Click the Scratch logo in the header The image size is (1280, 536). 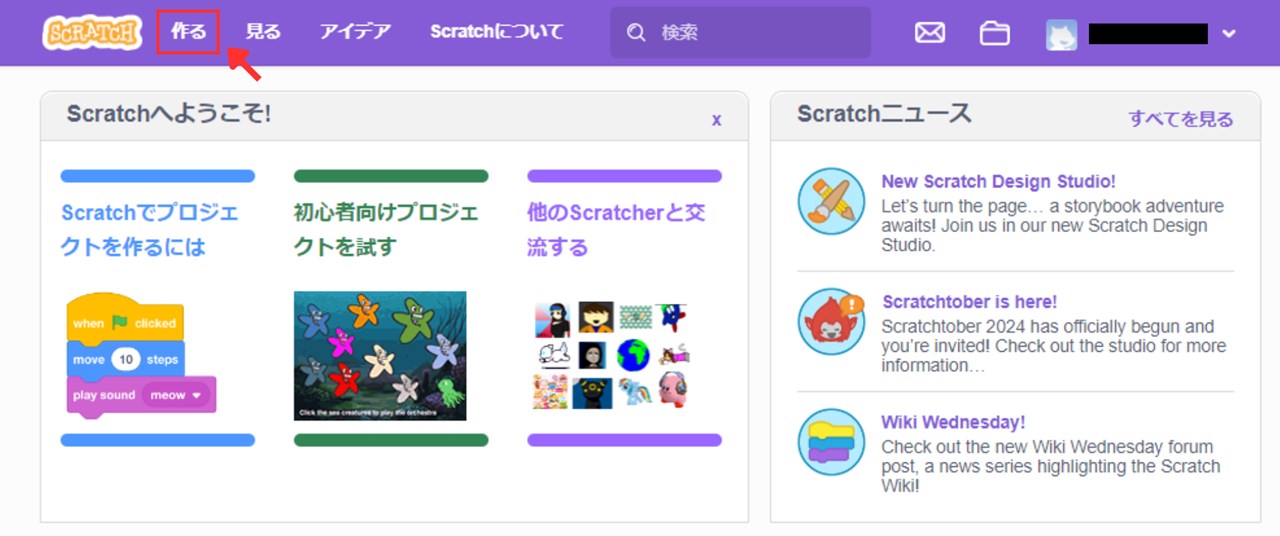tap(92, 32)
